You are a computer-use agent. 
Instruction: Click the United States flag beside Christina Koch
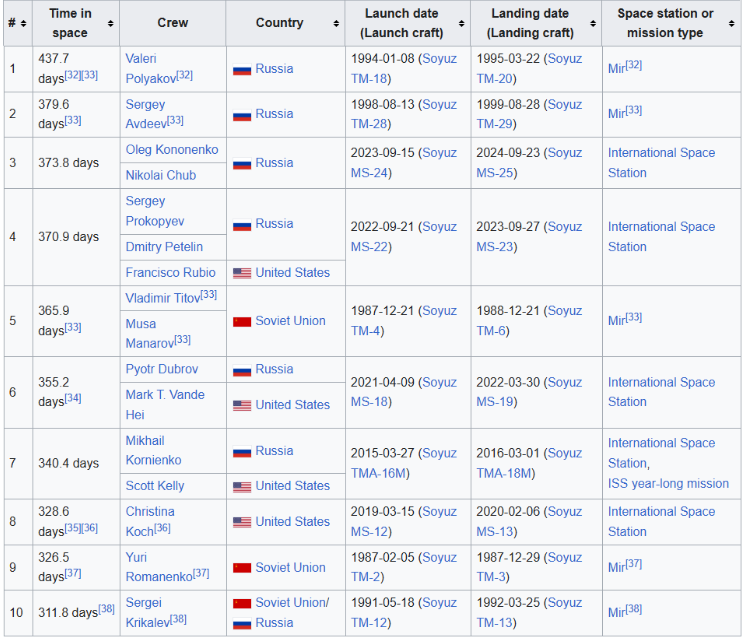[242, 522]
